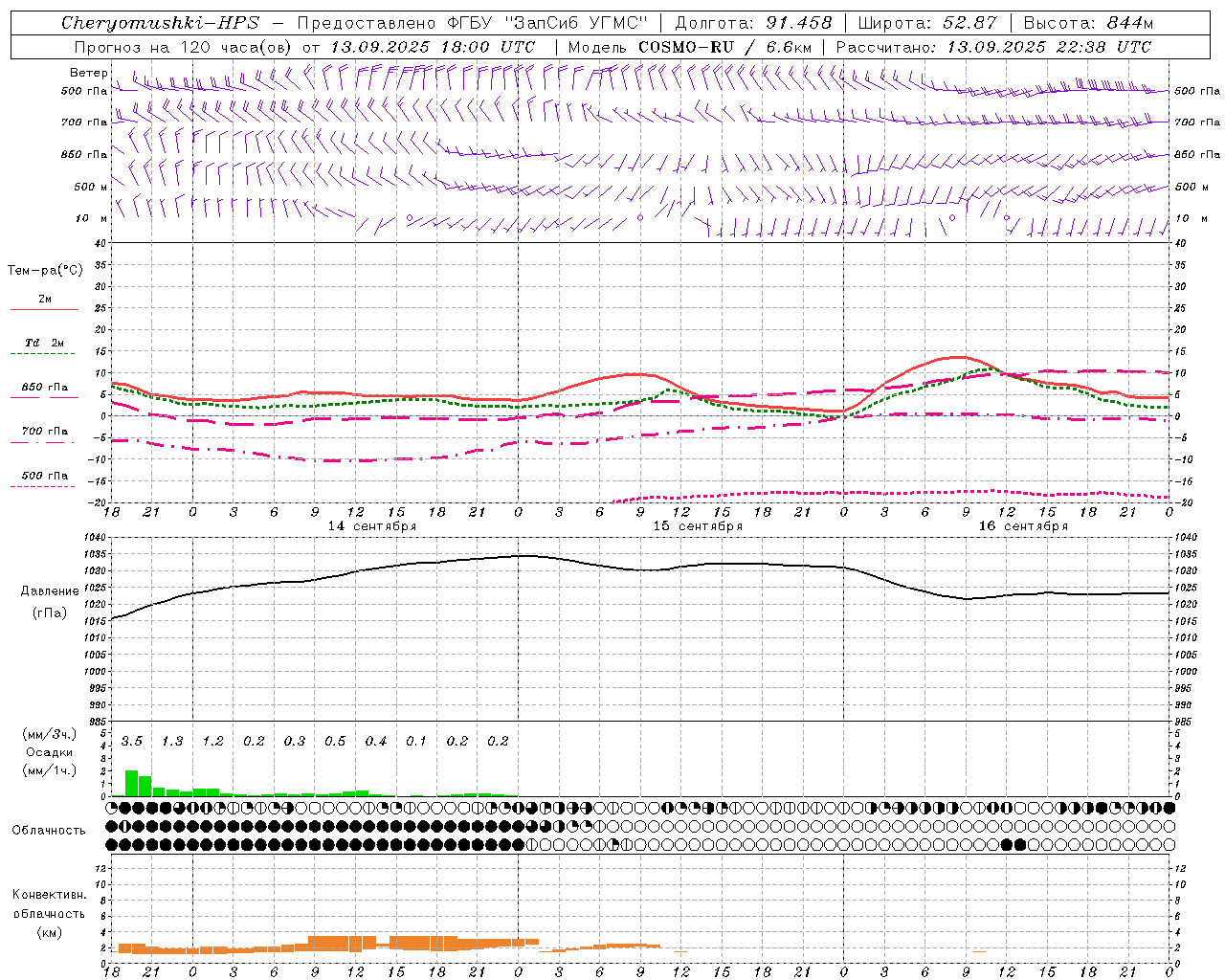Click the '500 гПа' temperature legend entry

[45, 476]
